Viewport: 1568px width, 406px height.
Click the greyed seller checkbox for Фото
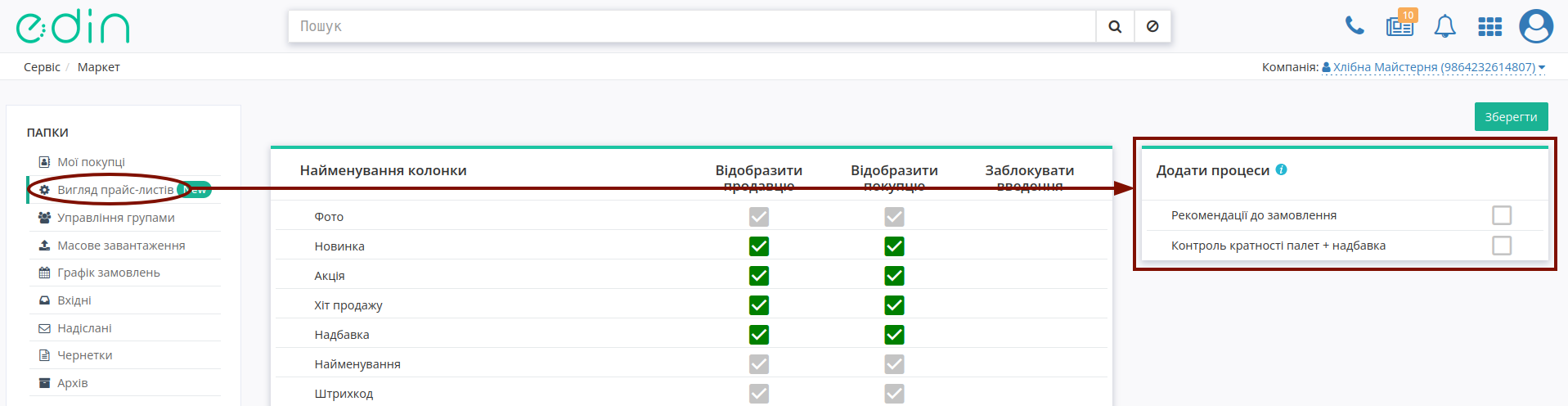pyautogui.click(x=759, y=217)
